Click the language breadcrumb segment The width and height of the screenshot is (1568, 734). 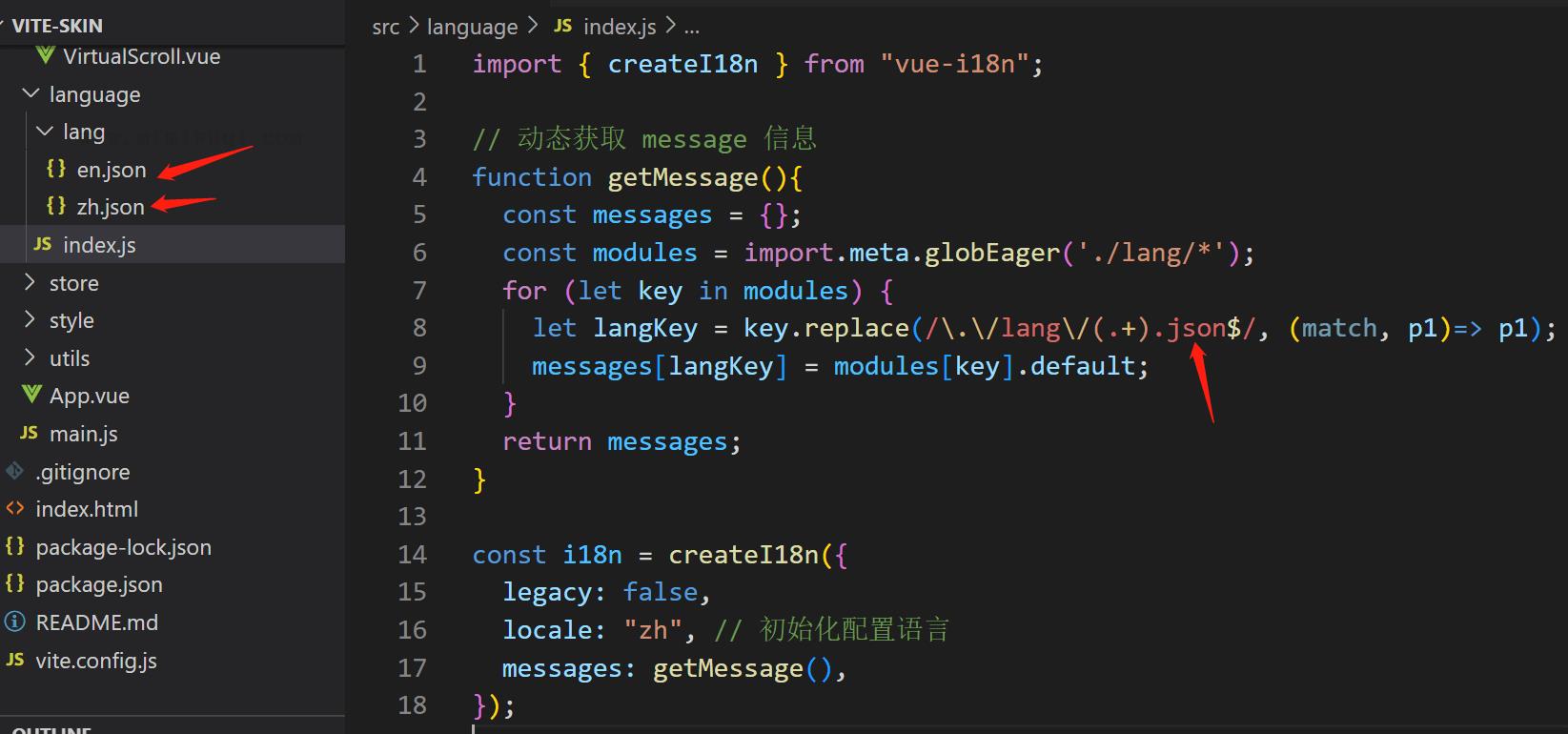(x=472, y=27)
